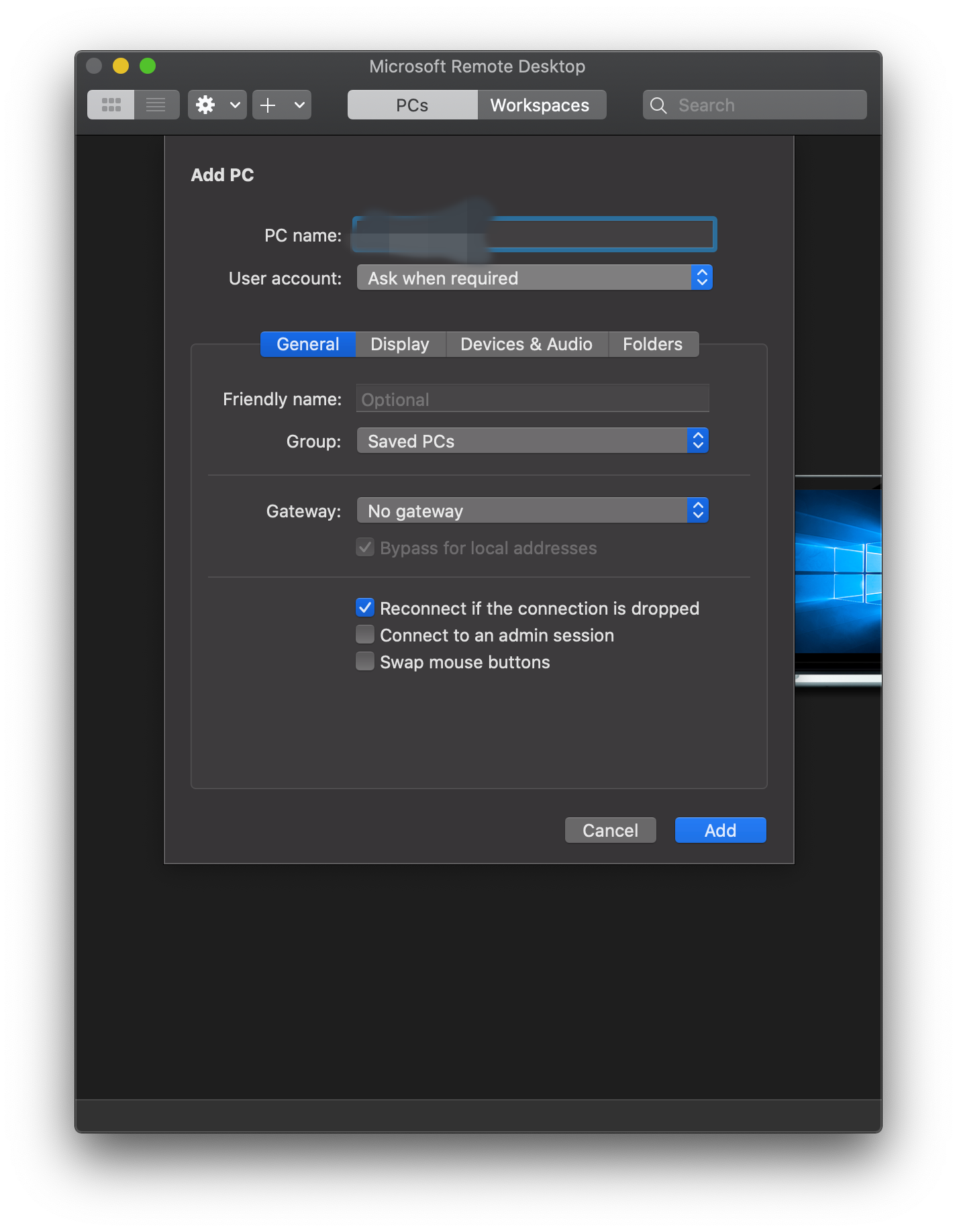Viewport: 957px width, 1232px height.
Task: Select the Workspaces tab
Action: (542, 105)
